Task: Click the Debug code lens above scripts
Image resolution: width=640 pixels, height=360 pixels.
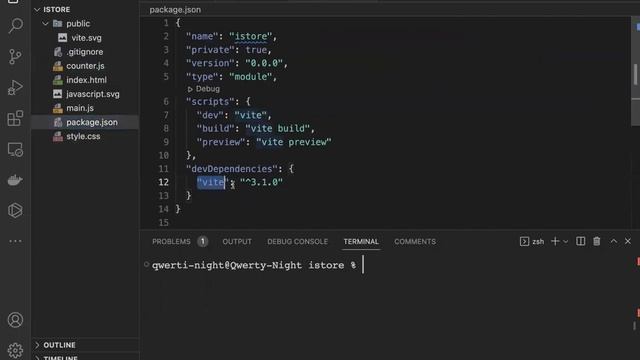Action: tap(204, 89)
